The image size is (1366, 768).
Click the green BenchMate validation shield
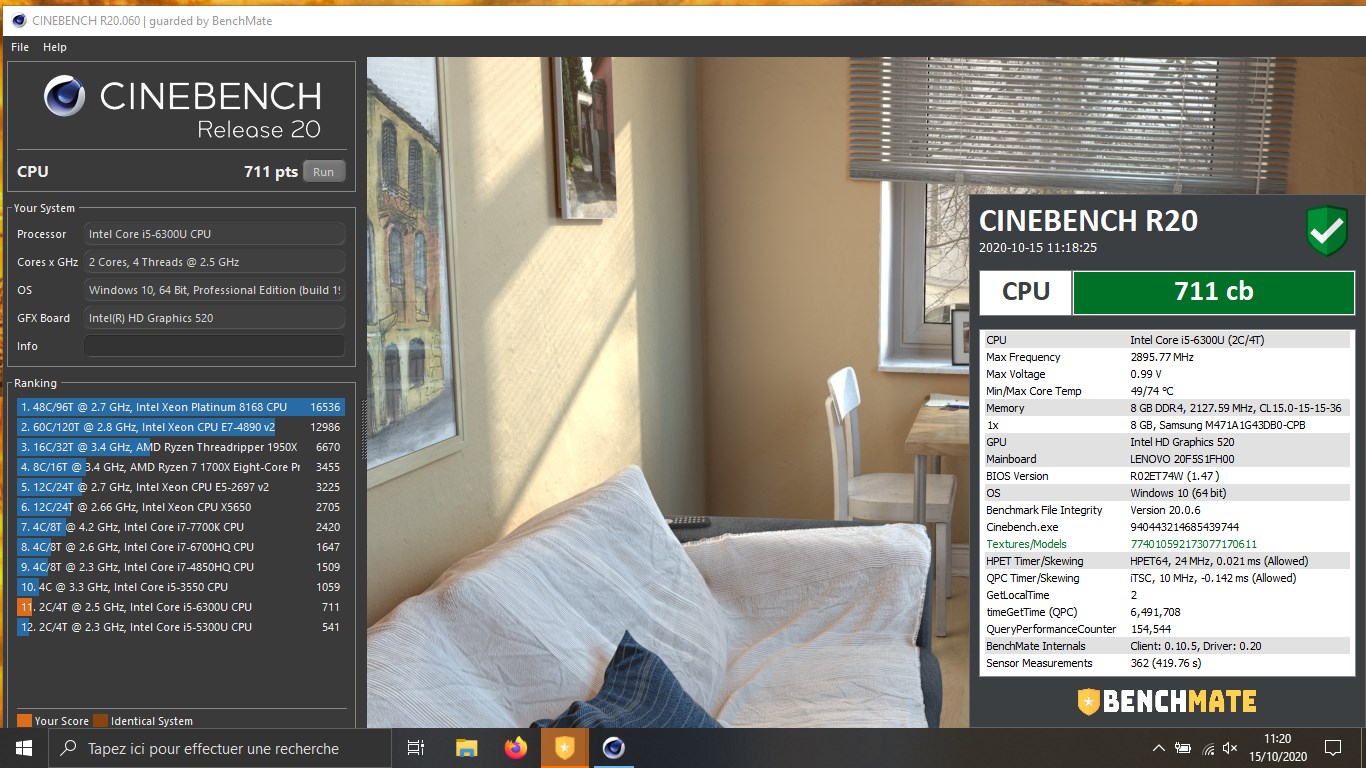point(1327,231)
